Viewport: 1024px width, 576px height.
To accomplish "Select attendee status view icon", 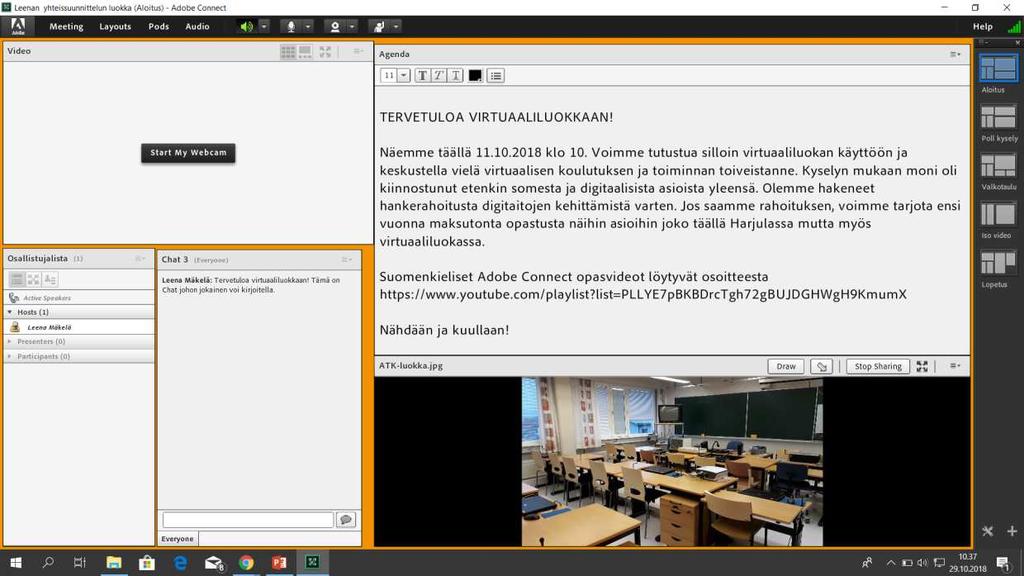I will (50, 280).
